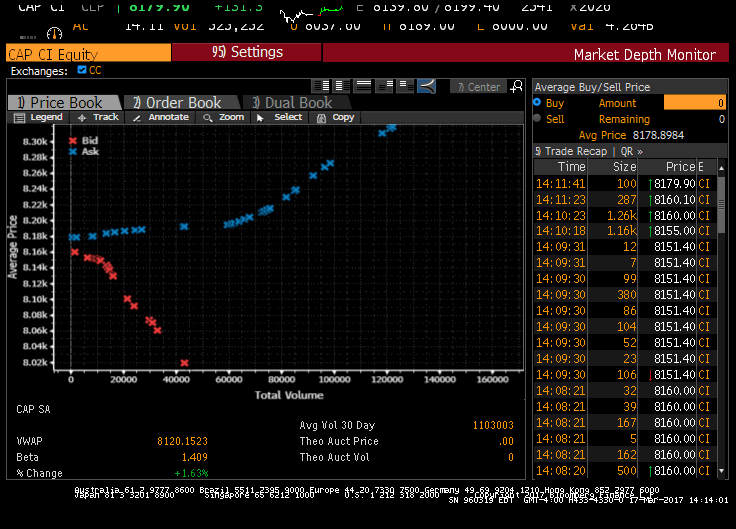This screenshot has height=529, width=736.
Task: Copy the chart with the Copy button
Action: coord(336,117)
